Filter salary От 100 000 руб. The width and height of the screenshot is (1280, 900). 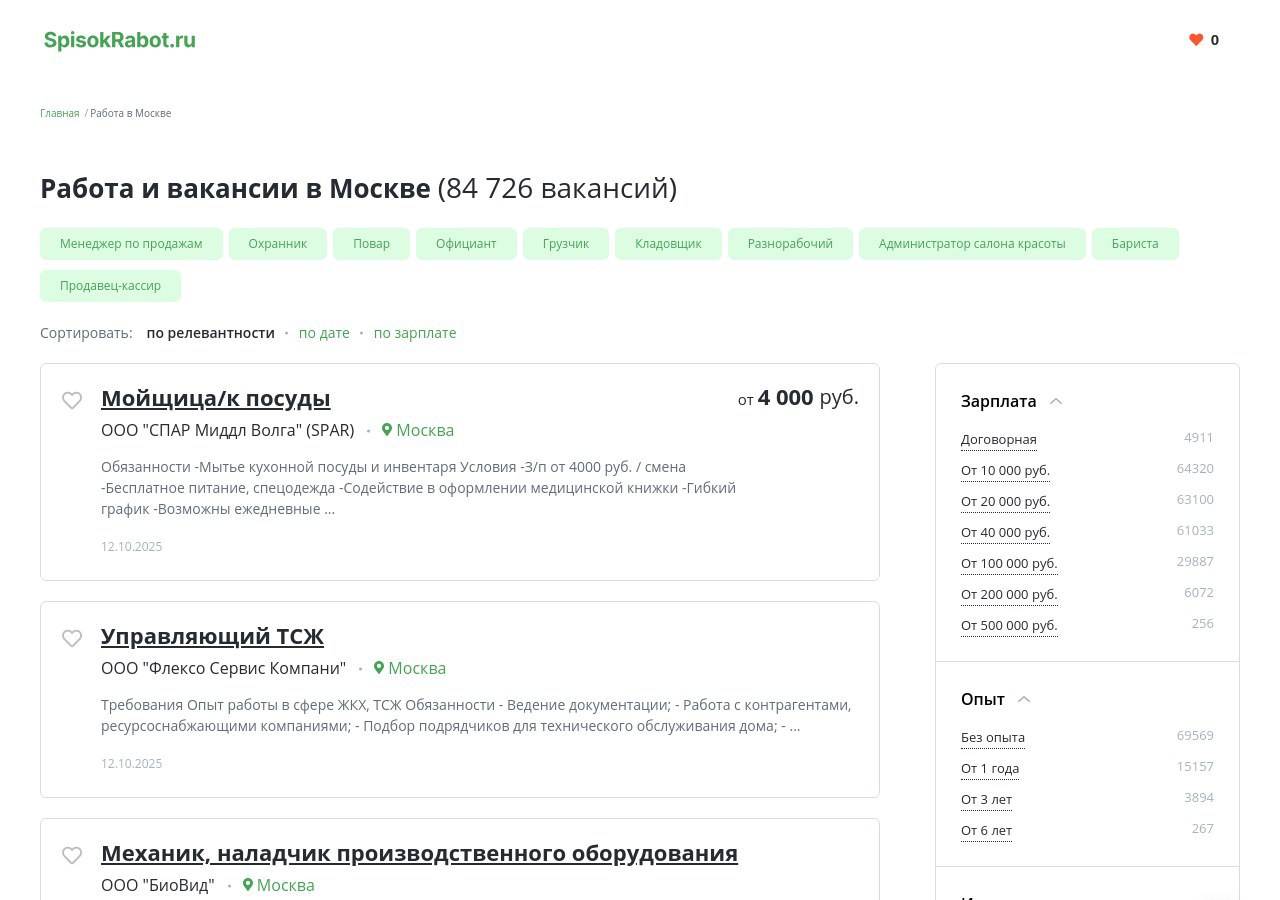[x=1008, y=563]
